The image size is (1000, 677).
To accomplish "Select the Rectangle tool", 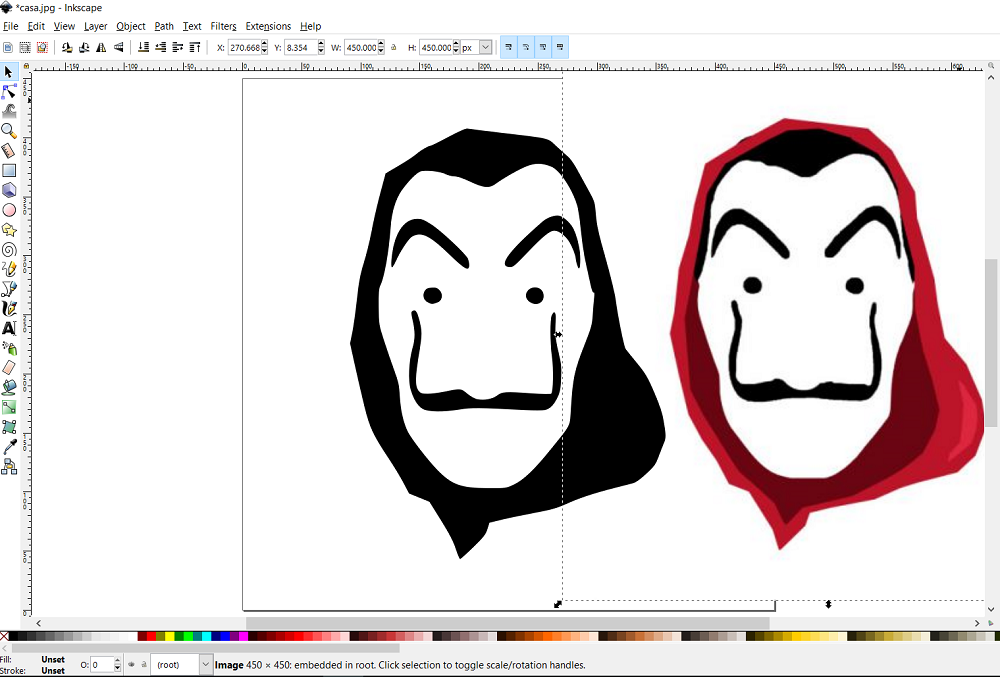I will coord(9,171).
